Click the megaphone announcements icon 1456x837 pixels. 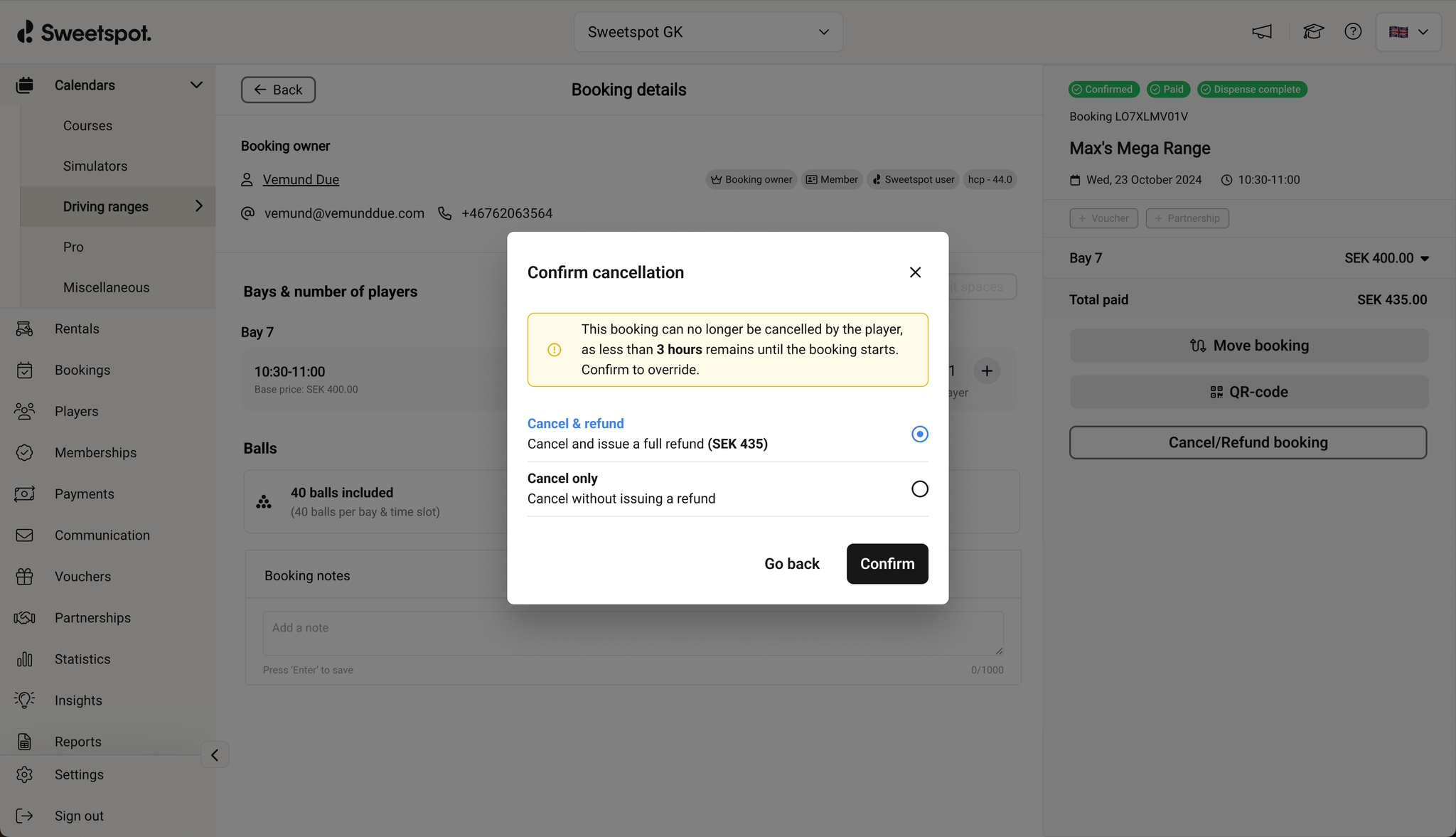click(x=1262, y=32)
